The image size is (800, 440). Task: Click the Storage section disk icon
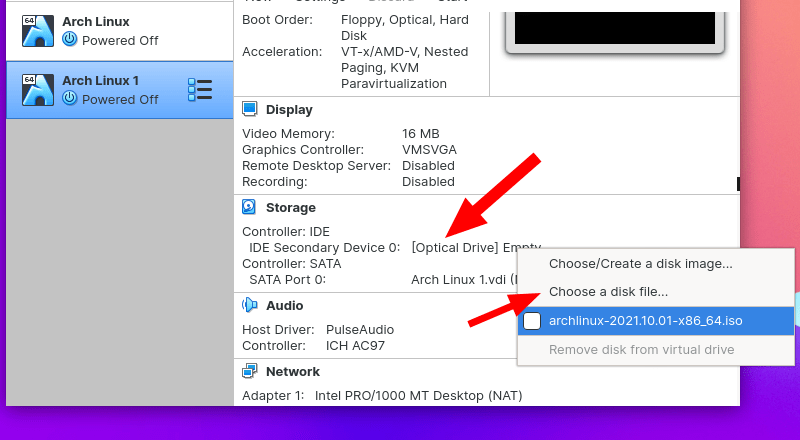250,207
